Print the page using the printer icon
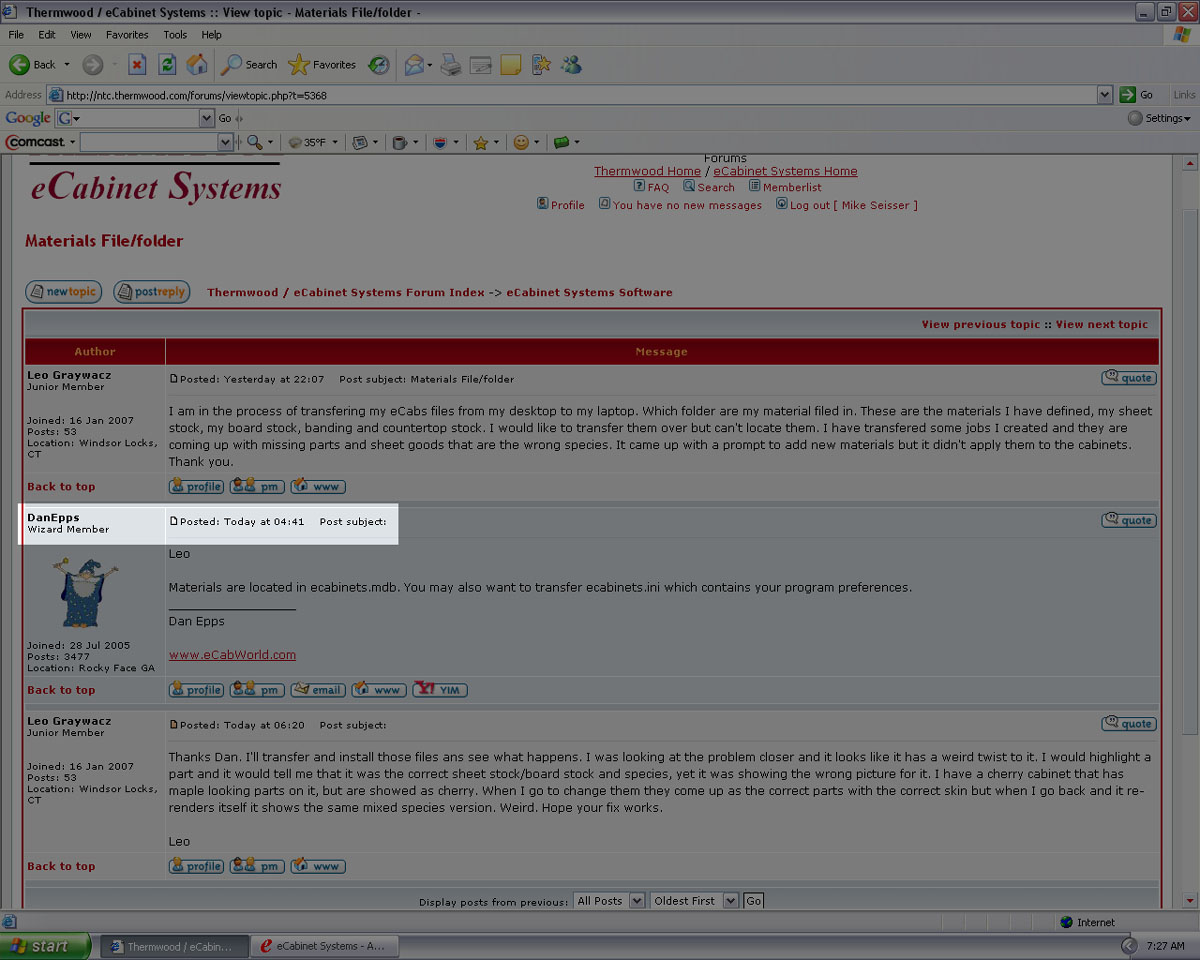The width and height of the screenshot is (1200, 960). pyautogui.click(x=451, y=65)
